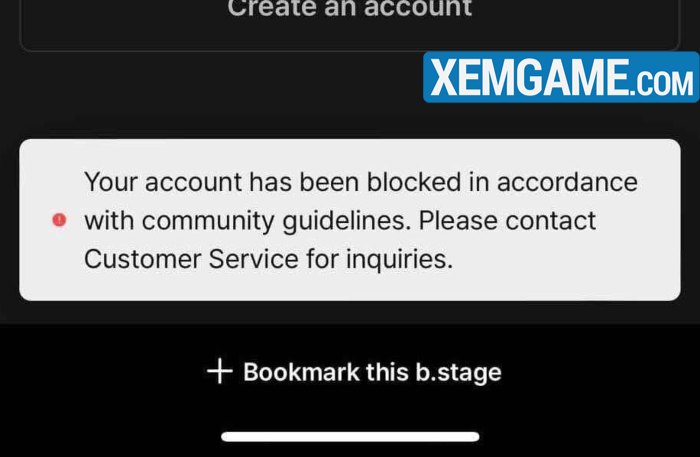Tap the word account in the Create button
The width and height of the screenshot is (700, 457).
click(418, 8)
